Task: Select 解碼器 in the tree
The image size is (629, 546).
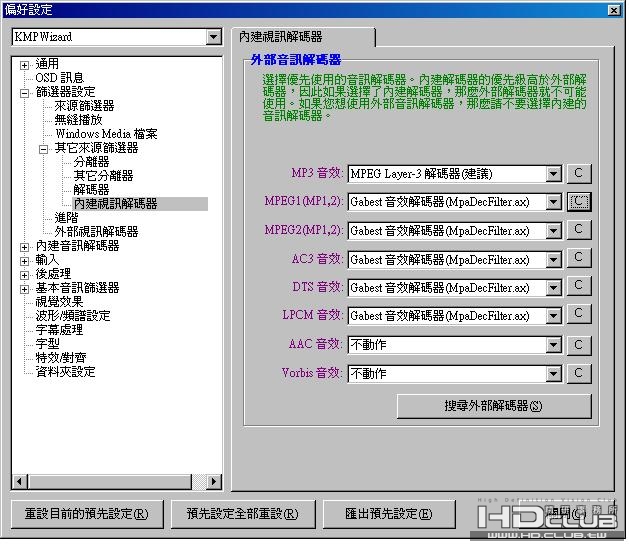Action: point(91,190)
